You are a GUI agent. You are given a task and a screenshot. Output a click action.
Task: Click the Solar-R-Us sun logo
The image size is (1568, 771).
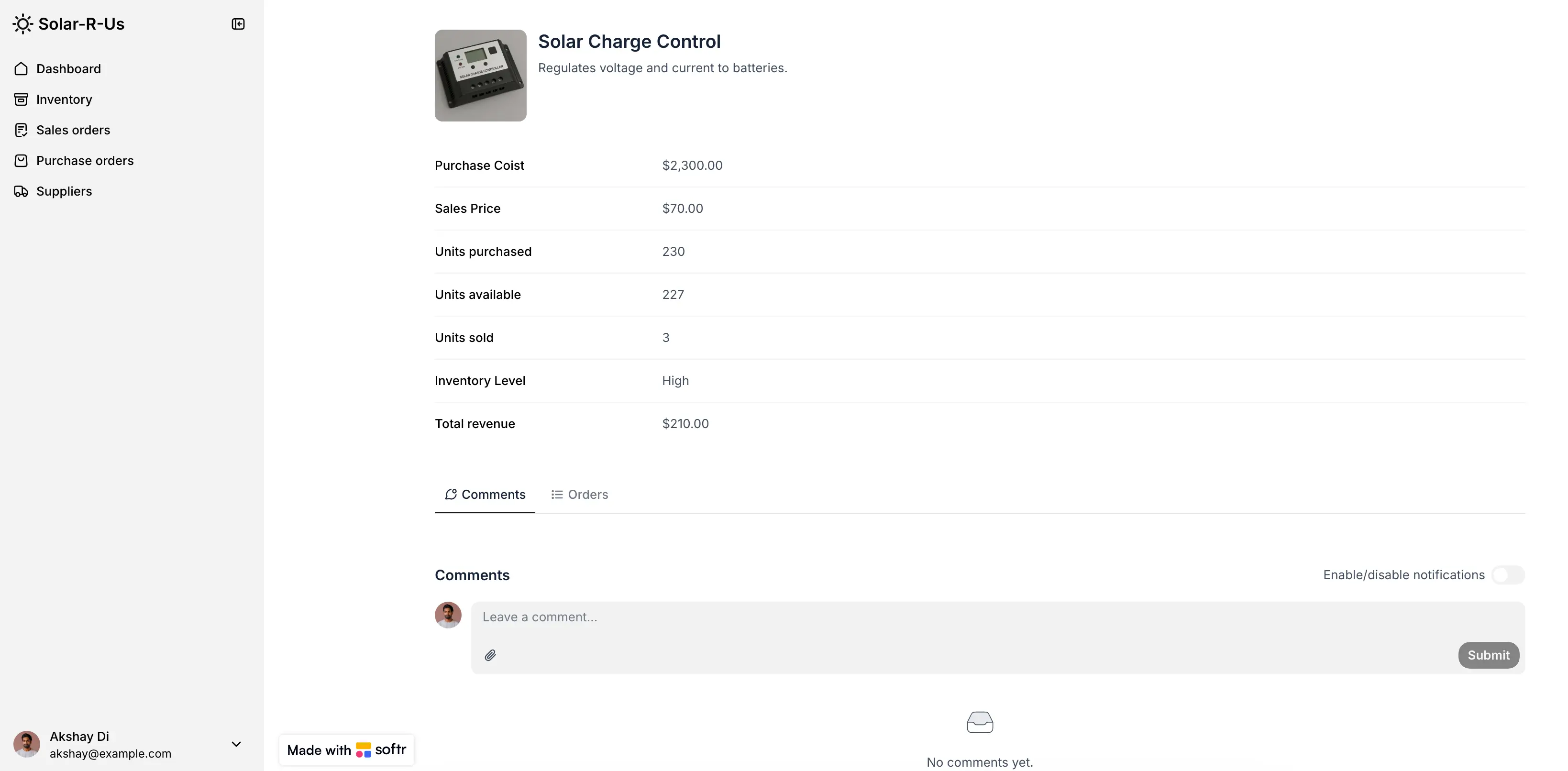(22, 24)
